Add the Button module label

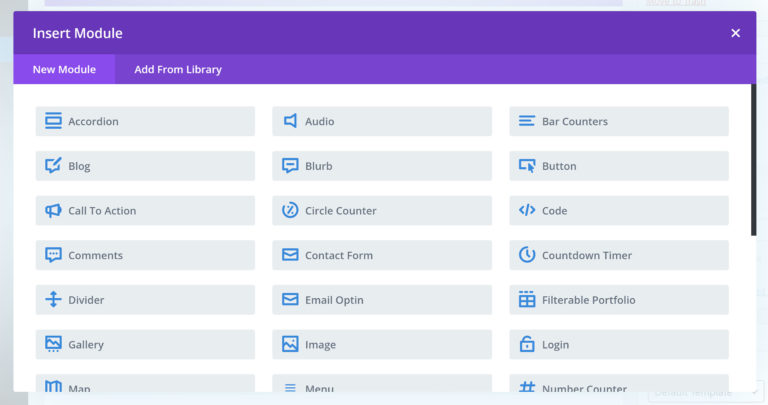click(x=559, y=166)
